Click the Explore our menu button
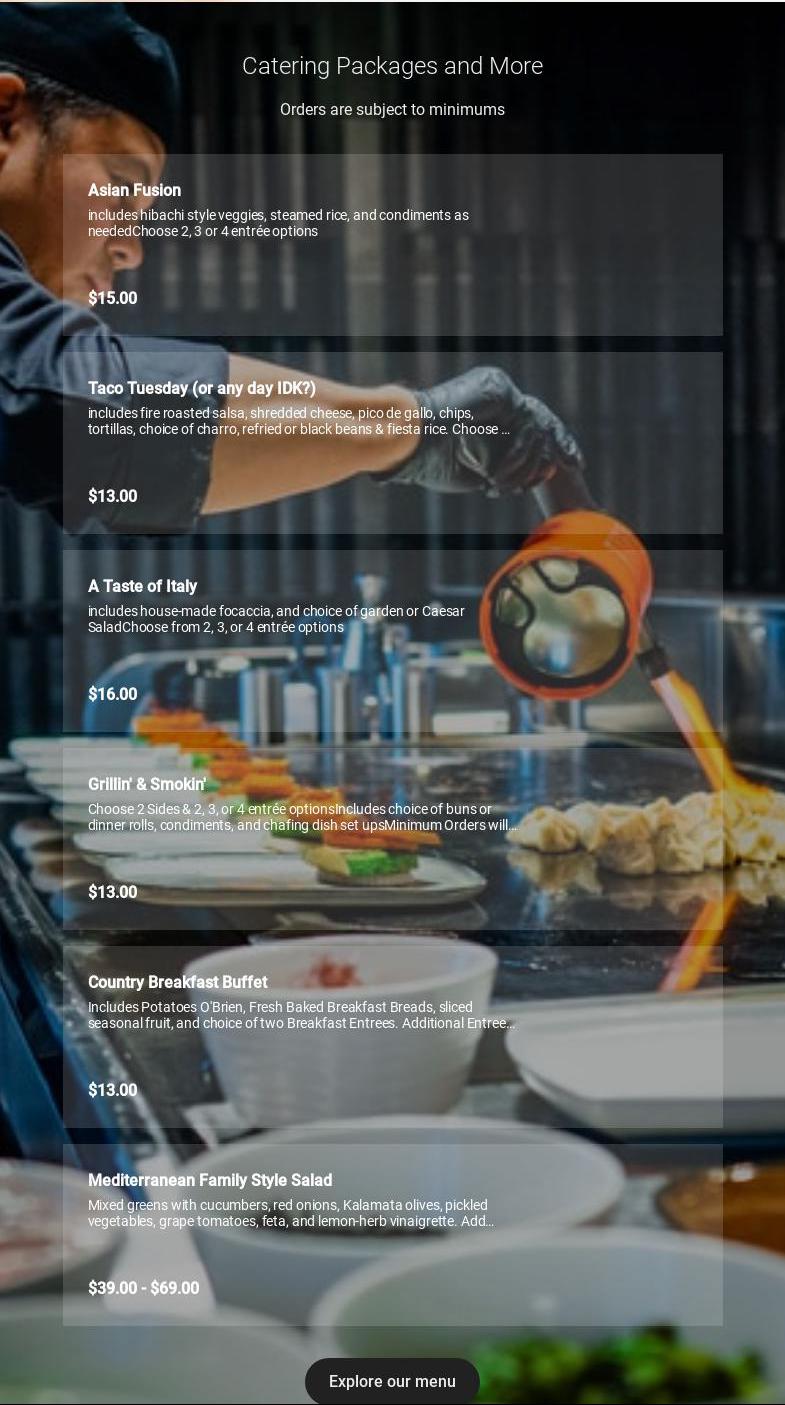 [392, 1381]
